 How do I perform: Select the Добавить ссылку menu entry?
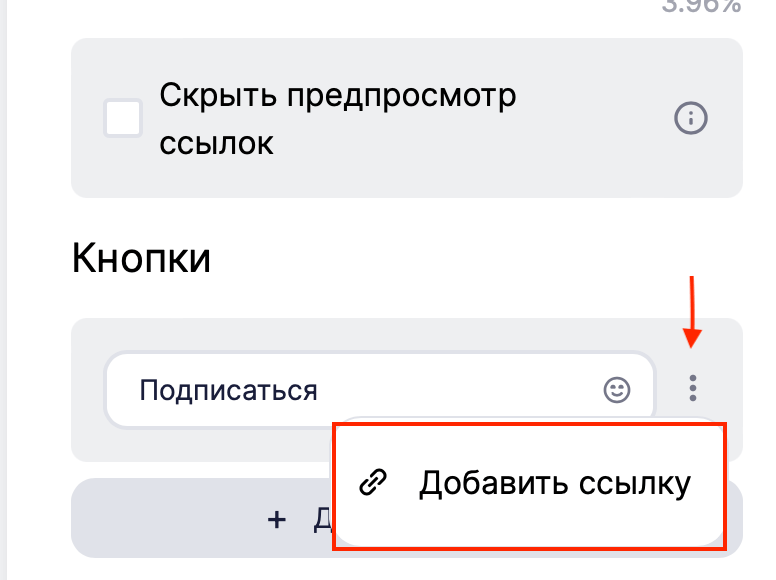[529, 485]
